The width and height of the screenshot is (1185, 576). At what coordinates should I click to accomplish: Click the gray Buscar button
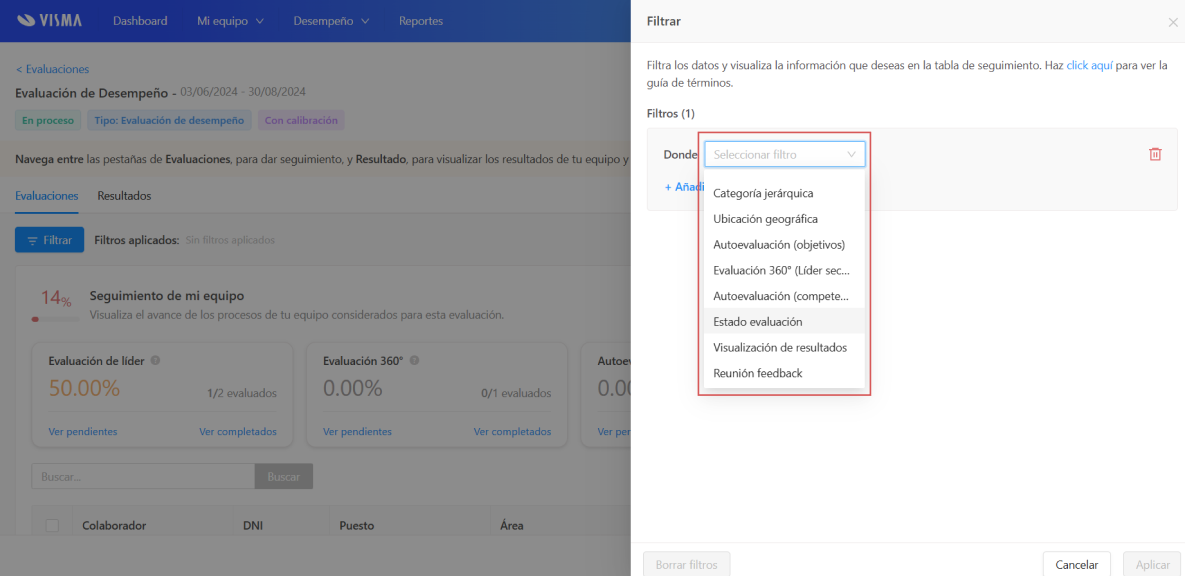tap(284, 476)
